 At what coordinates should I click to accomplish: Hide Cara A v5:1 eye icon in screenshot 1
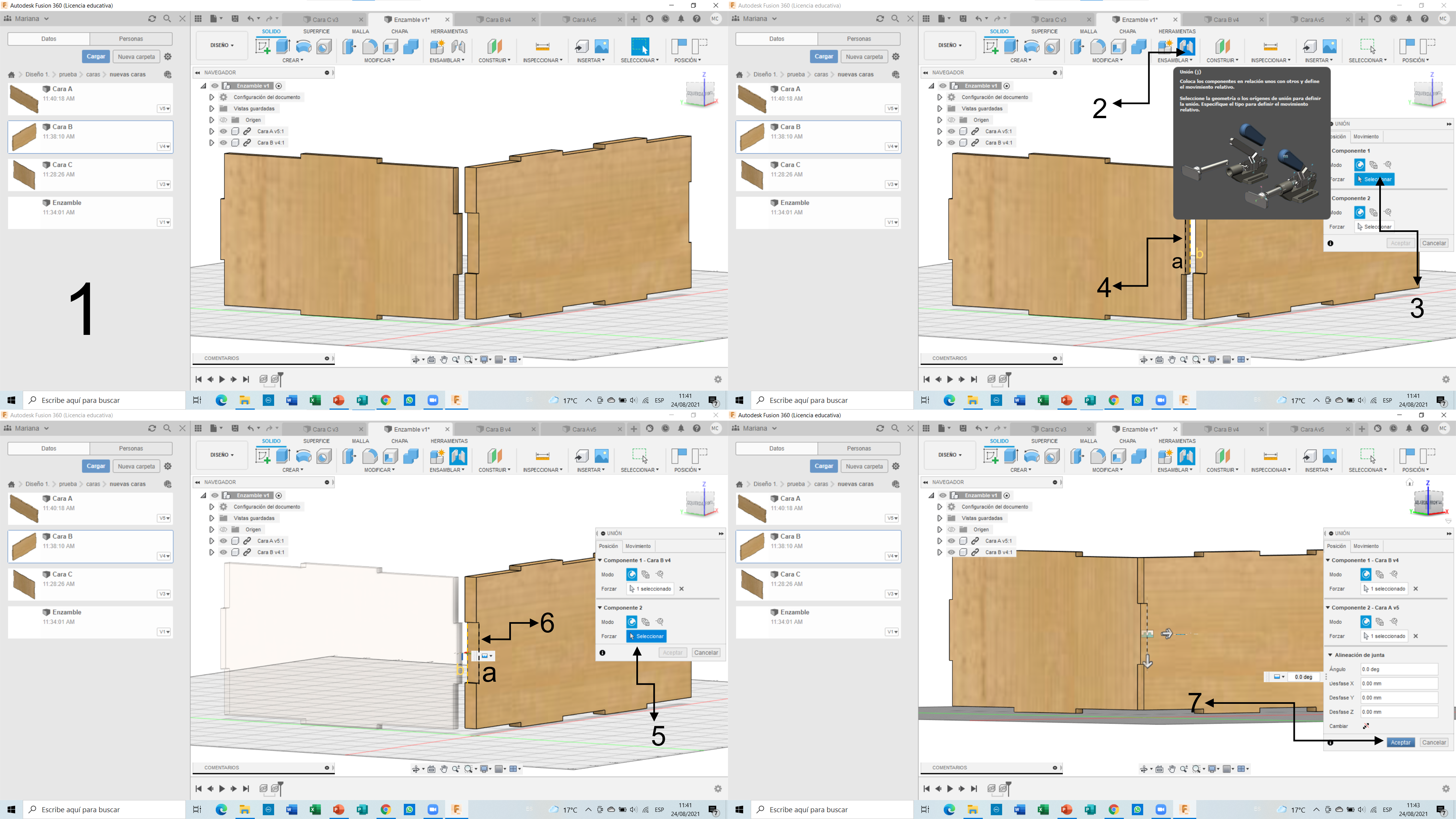click(x=223, y=131)
